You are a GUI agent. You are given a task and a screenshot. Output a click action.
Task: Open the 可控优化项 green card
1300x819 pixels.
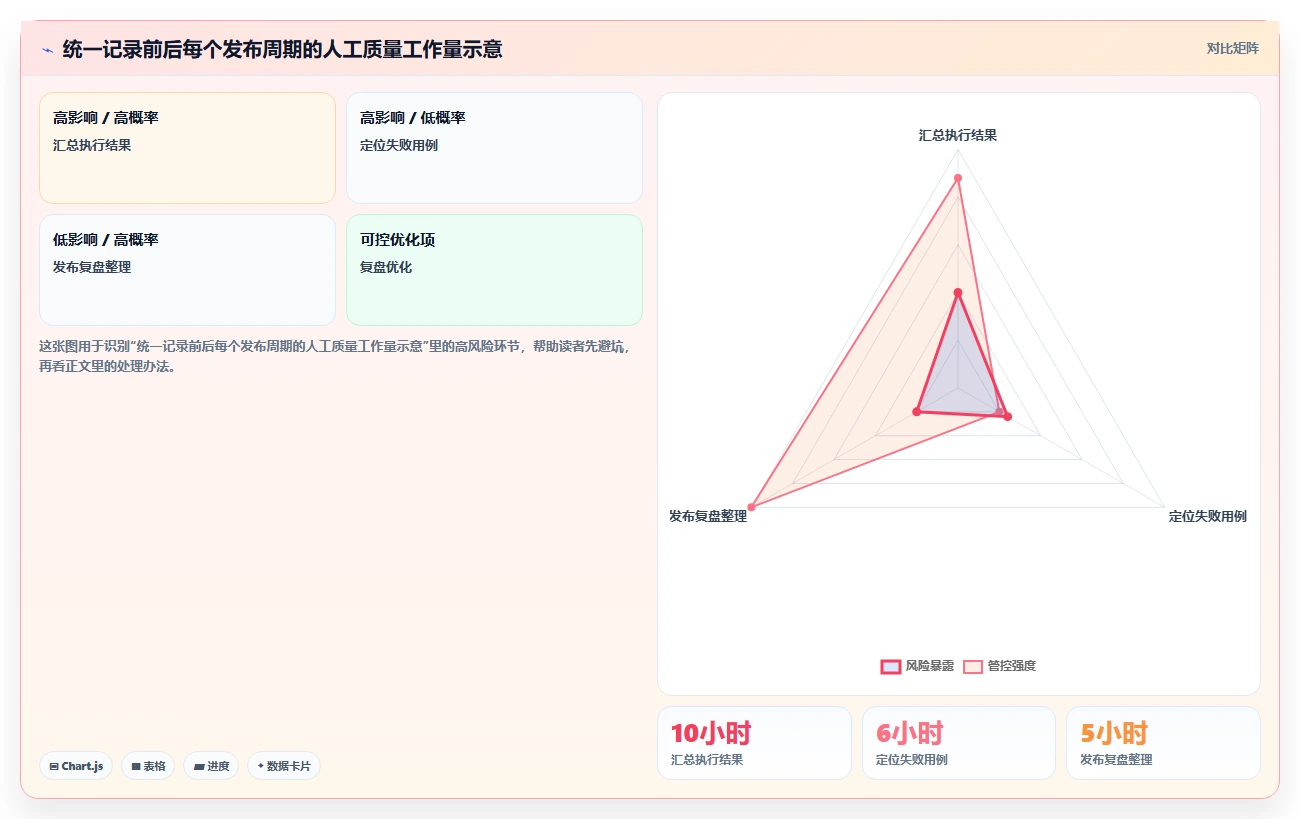[x=494, y=270]
